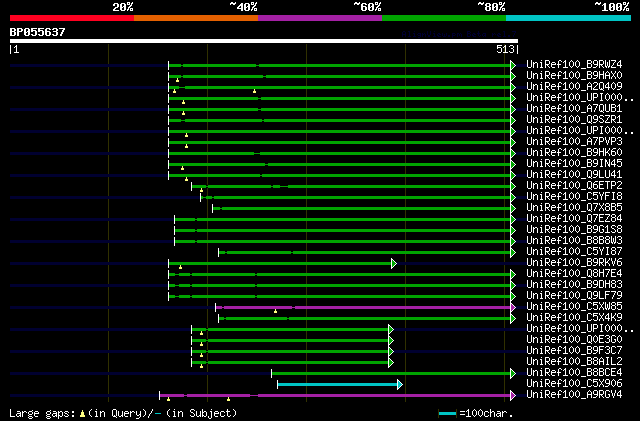Viewport: 640px width, 421px height.
Task: Select the UniRef100_C5X4K9 label
Action: [x=574, y=318]
